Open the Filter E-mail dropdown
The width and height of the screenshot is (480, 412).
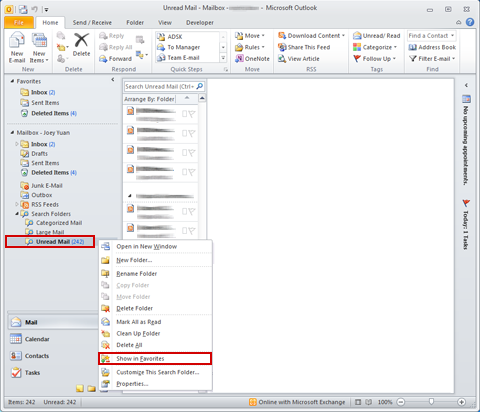click(x=432, y=59)
